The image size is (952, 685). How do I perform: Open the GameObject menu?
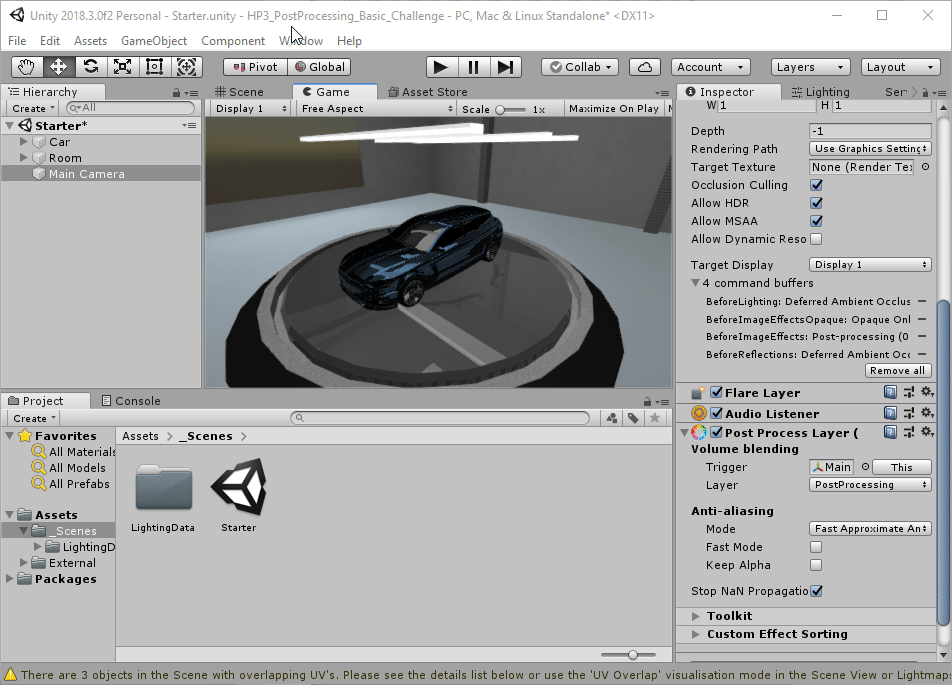coord(154,41)
